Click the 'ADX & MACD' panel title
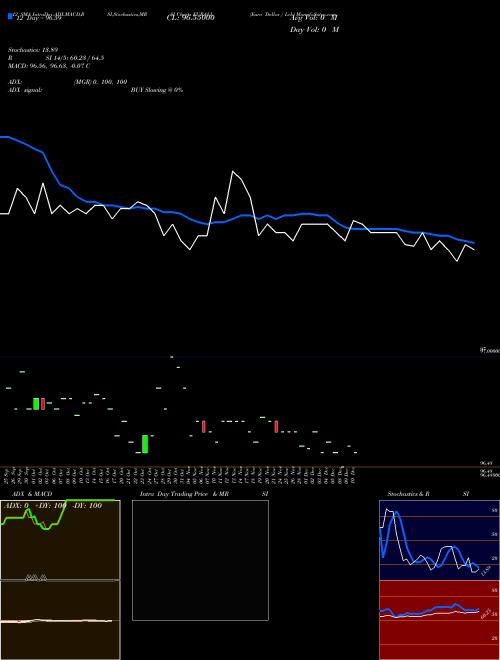 32,494
